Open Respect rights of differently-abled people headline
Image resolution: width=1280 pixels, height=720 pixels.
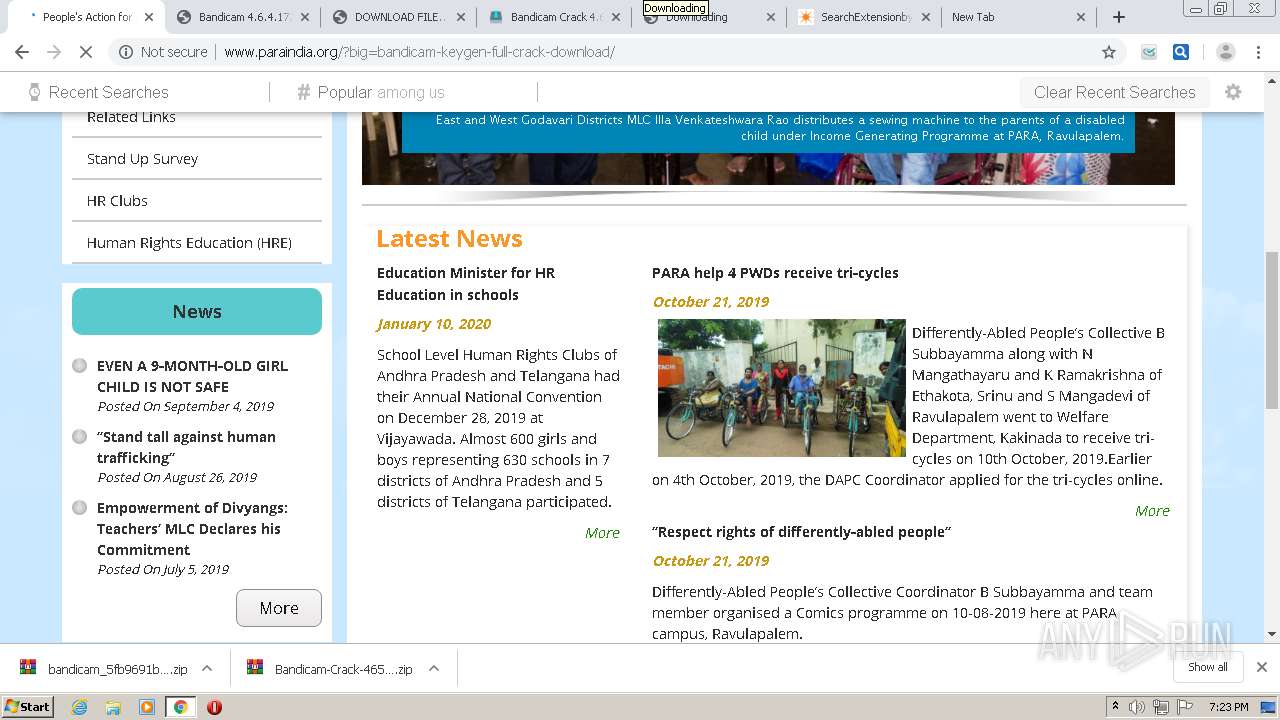[x=801, y=532]
